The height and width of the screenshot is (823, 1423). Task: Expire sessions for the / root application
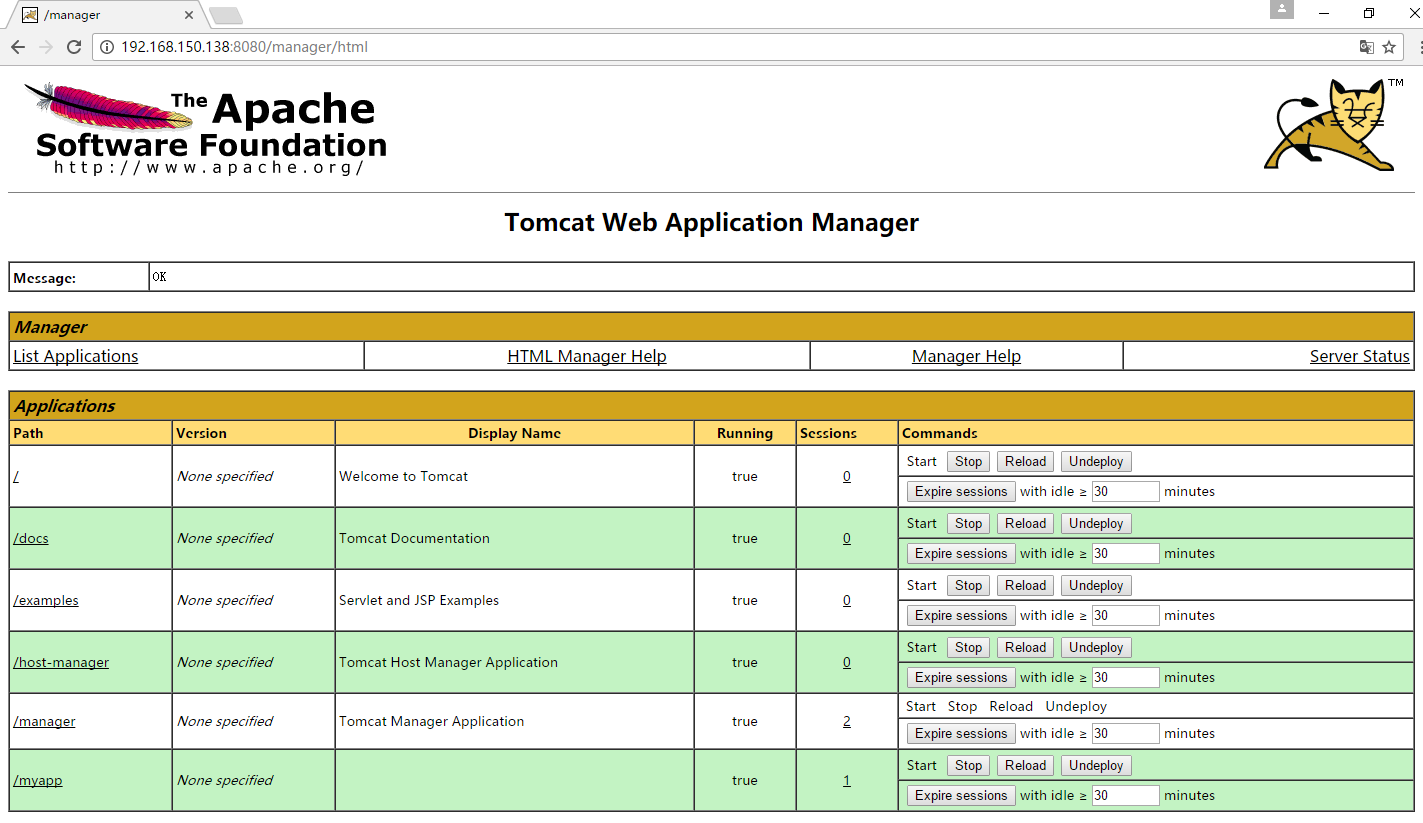point(961,491)
